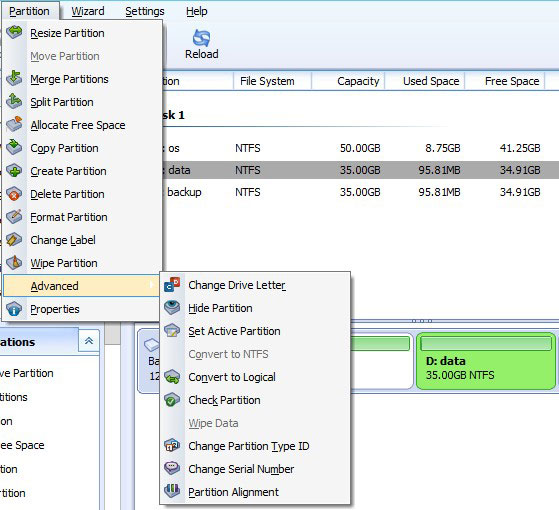Click the Allocate Free Space icon
The width and height of the screenshot is (559, 510).
(14, 124)
